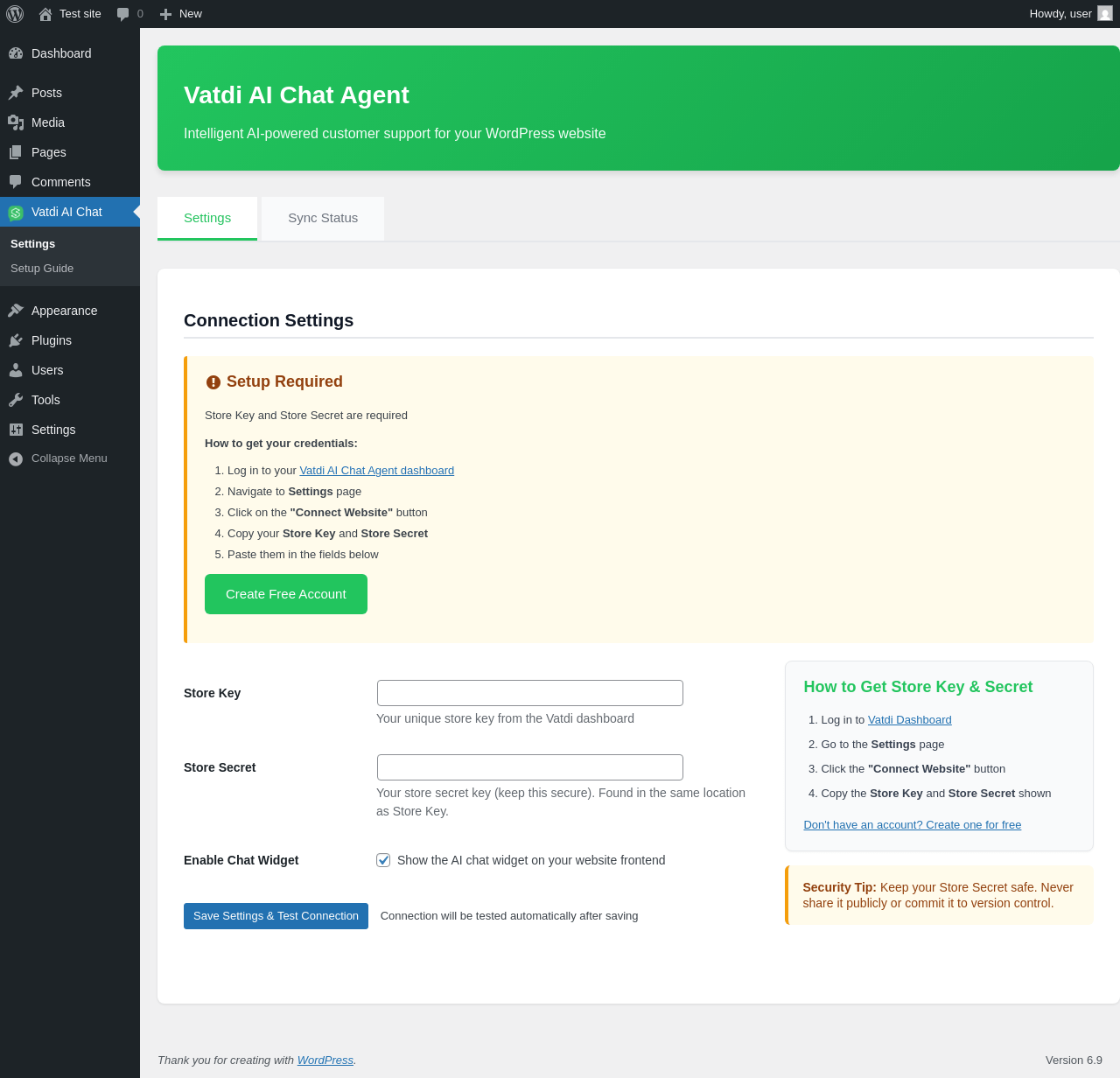Click 'How to get your credentials:' text
Viewport: 1120px width, 1078px height.
pos(281,444)
